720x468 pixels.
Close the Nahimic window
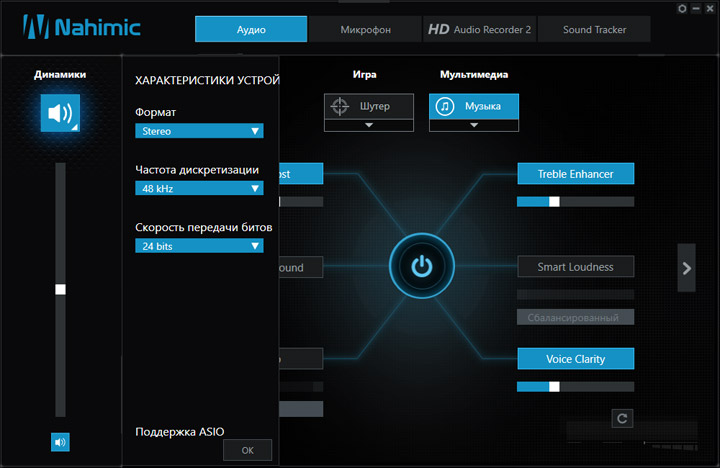[709, 9]
